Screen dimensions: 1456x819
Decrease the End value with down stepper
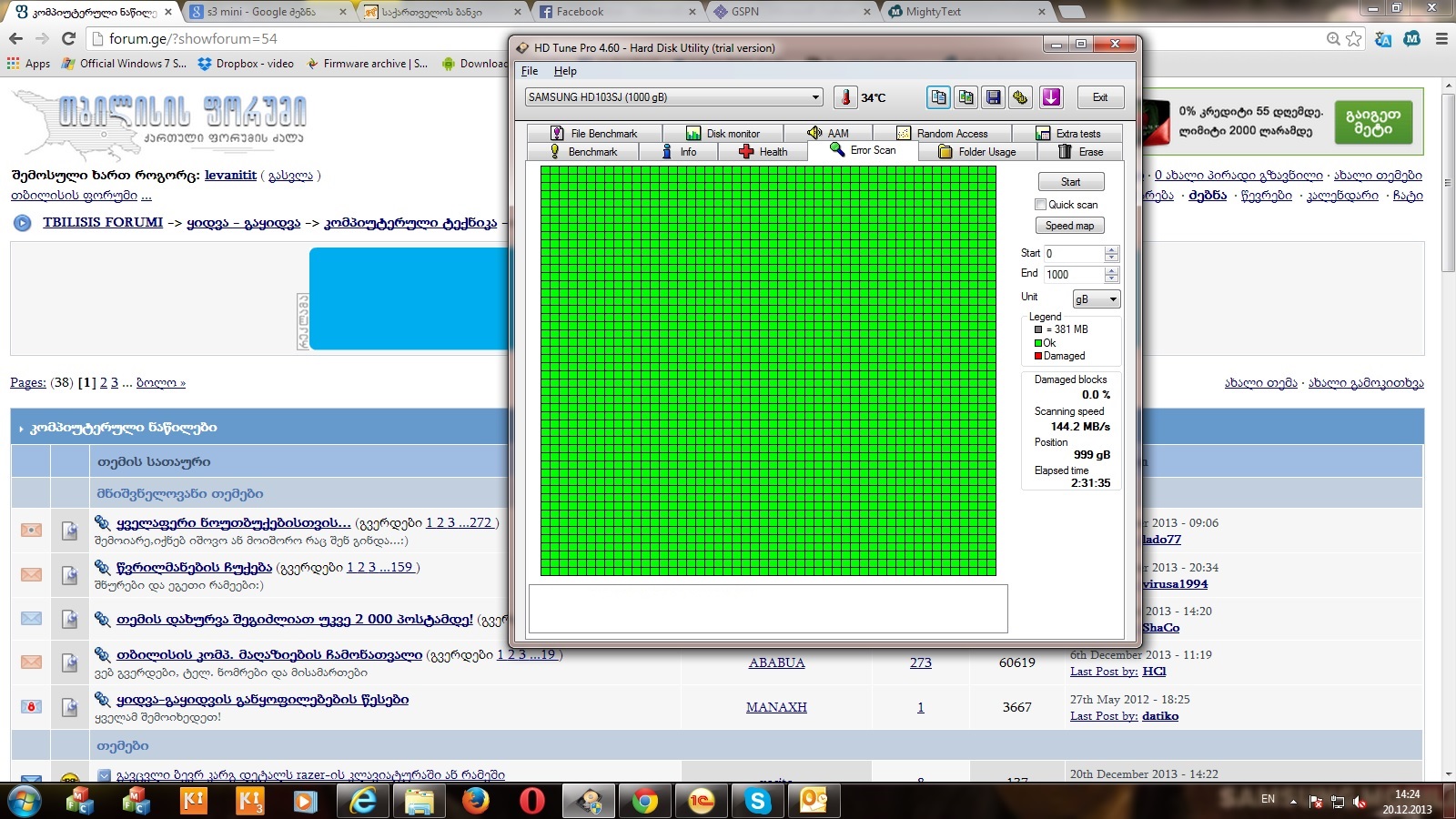pos(1112,278)
